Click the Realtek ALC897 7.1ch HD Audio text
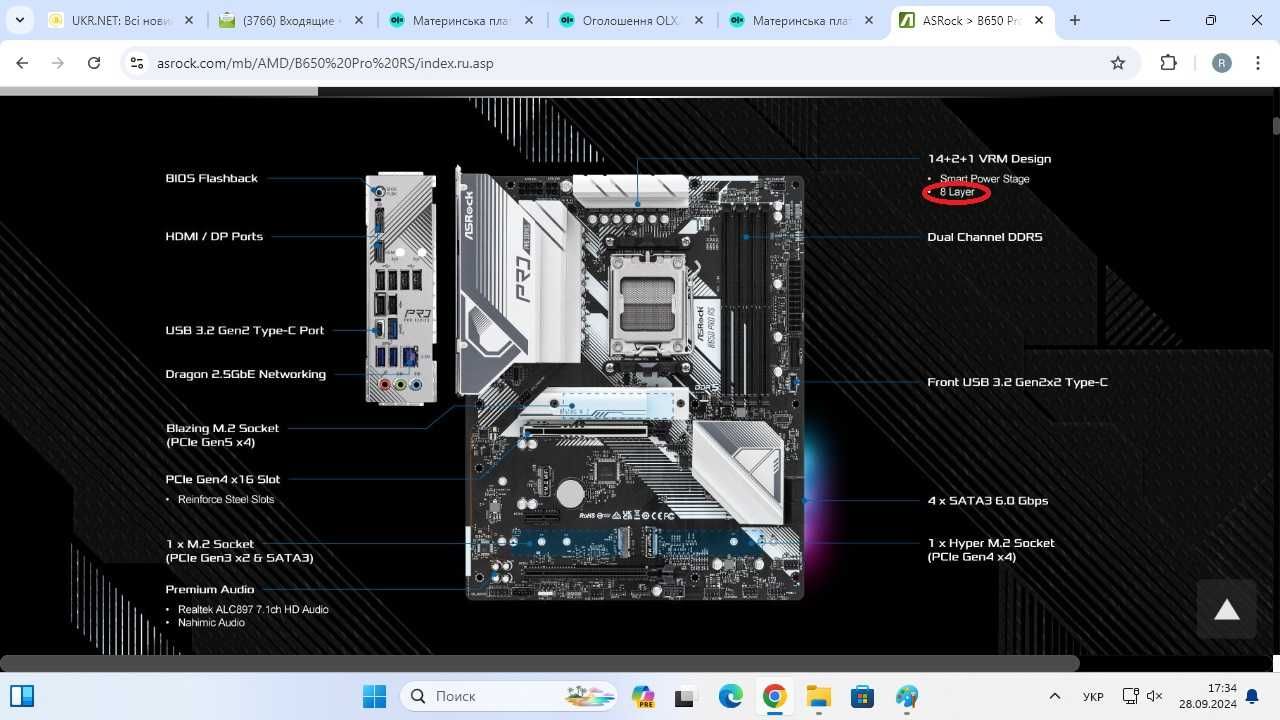 pyautogui.click(x=253, y=609)
